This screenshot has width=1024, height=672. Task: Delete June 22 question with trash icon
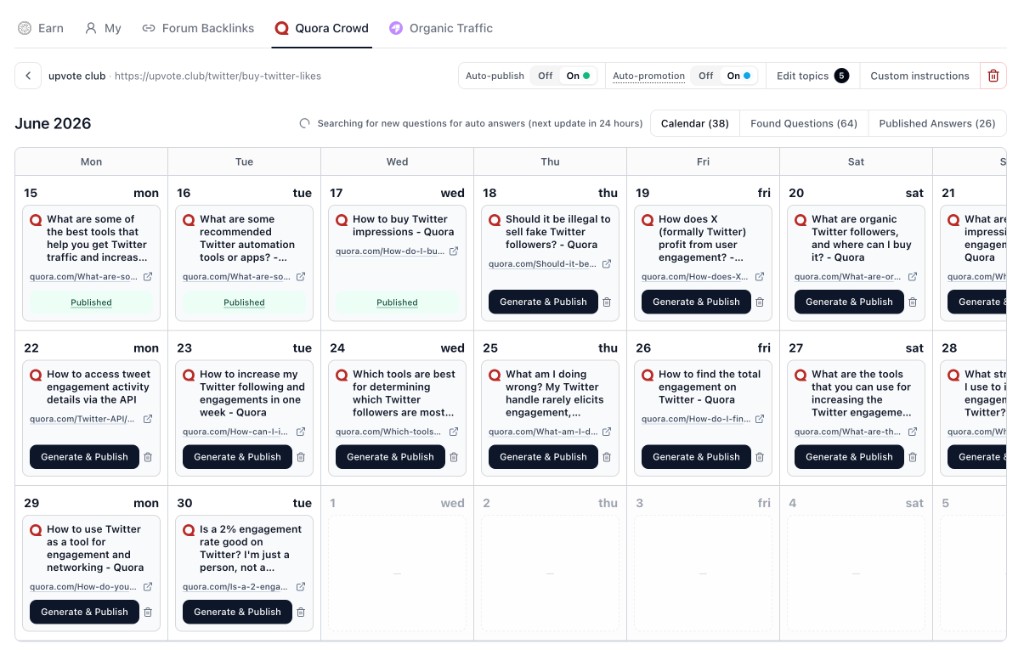148,457
